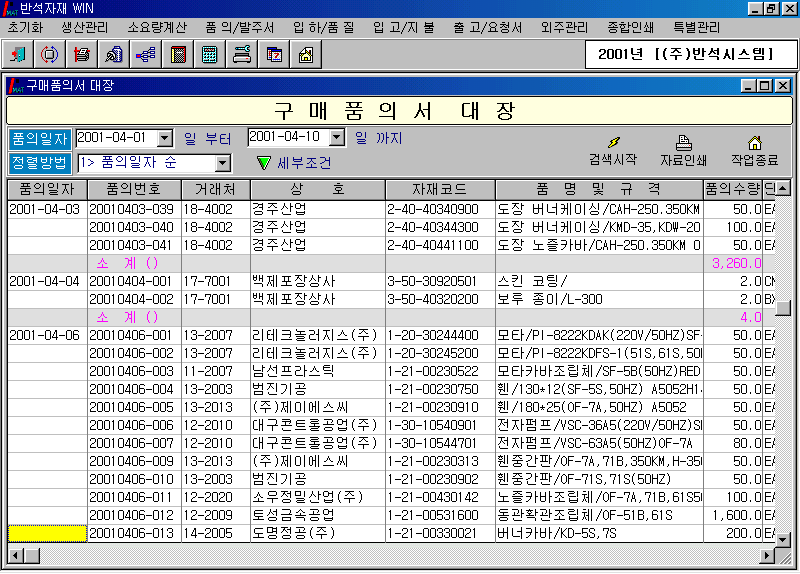Print data using 자료인쇄 button
The width and height of the screenshot is (800, 574).
683,151
